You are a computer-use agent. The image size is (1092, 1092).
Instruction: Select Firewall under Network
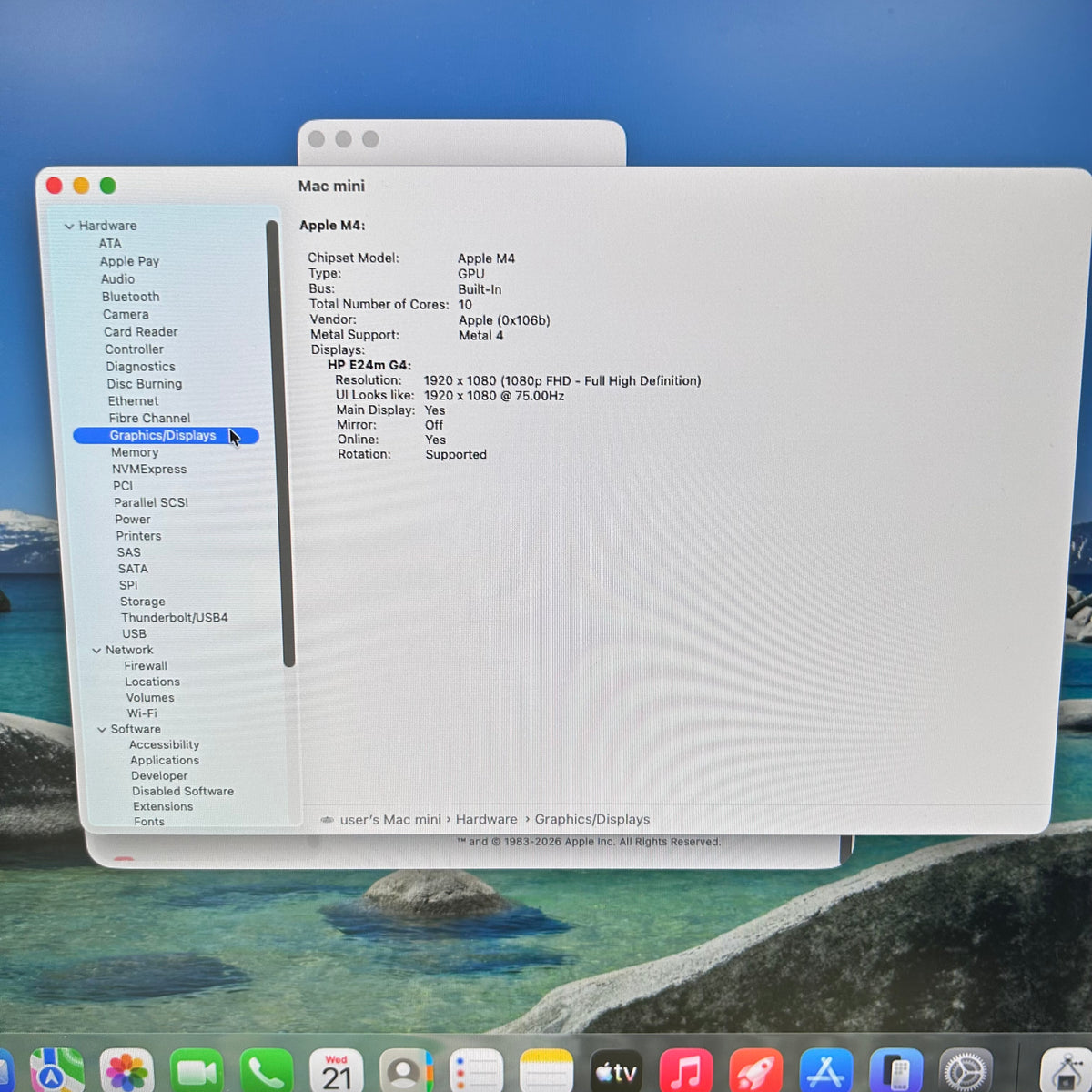tap(146, 666)
